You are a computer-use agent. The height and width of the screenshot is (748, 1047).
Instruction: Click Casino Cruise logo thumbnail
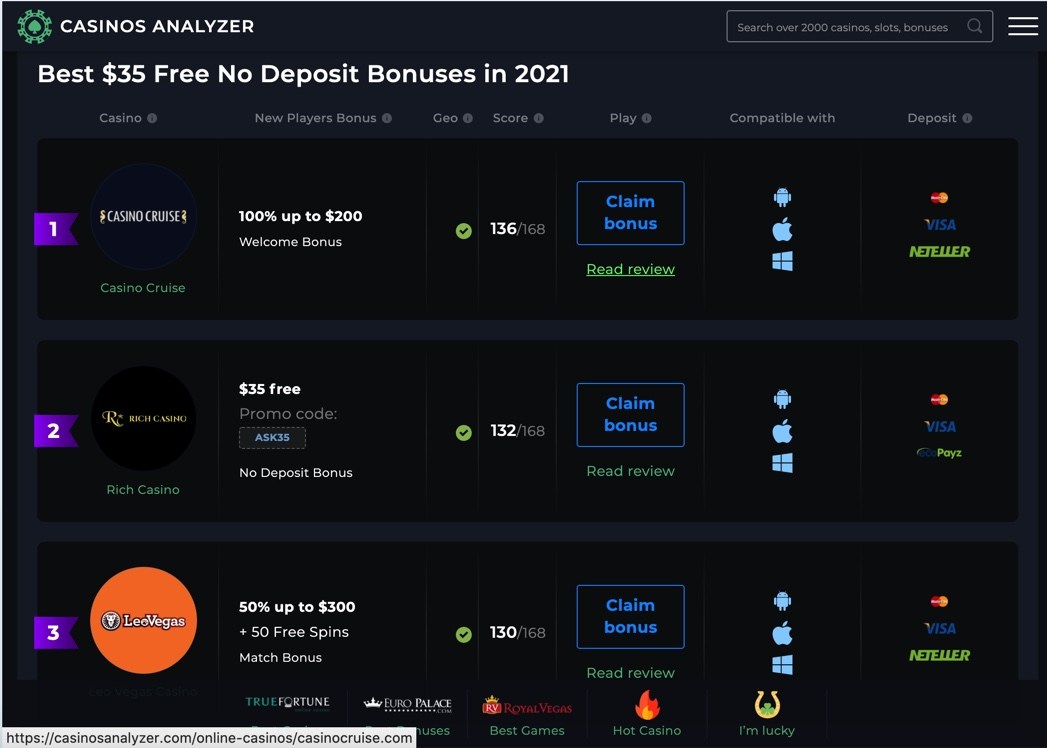pos(144,216)
